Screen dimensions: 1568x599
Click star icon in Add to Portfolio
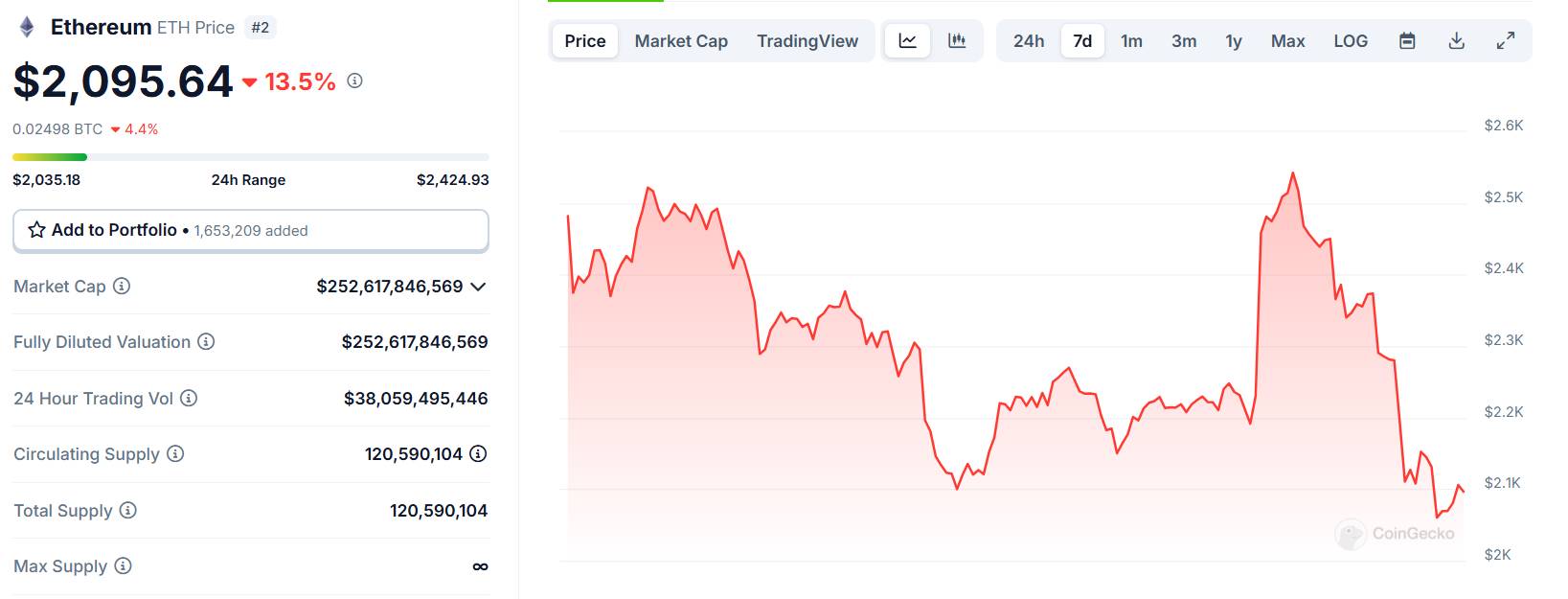pyautogui.click(x=37, y=230)
